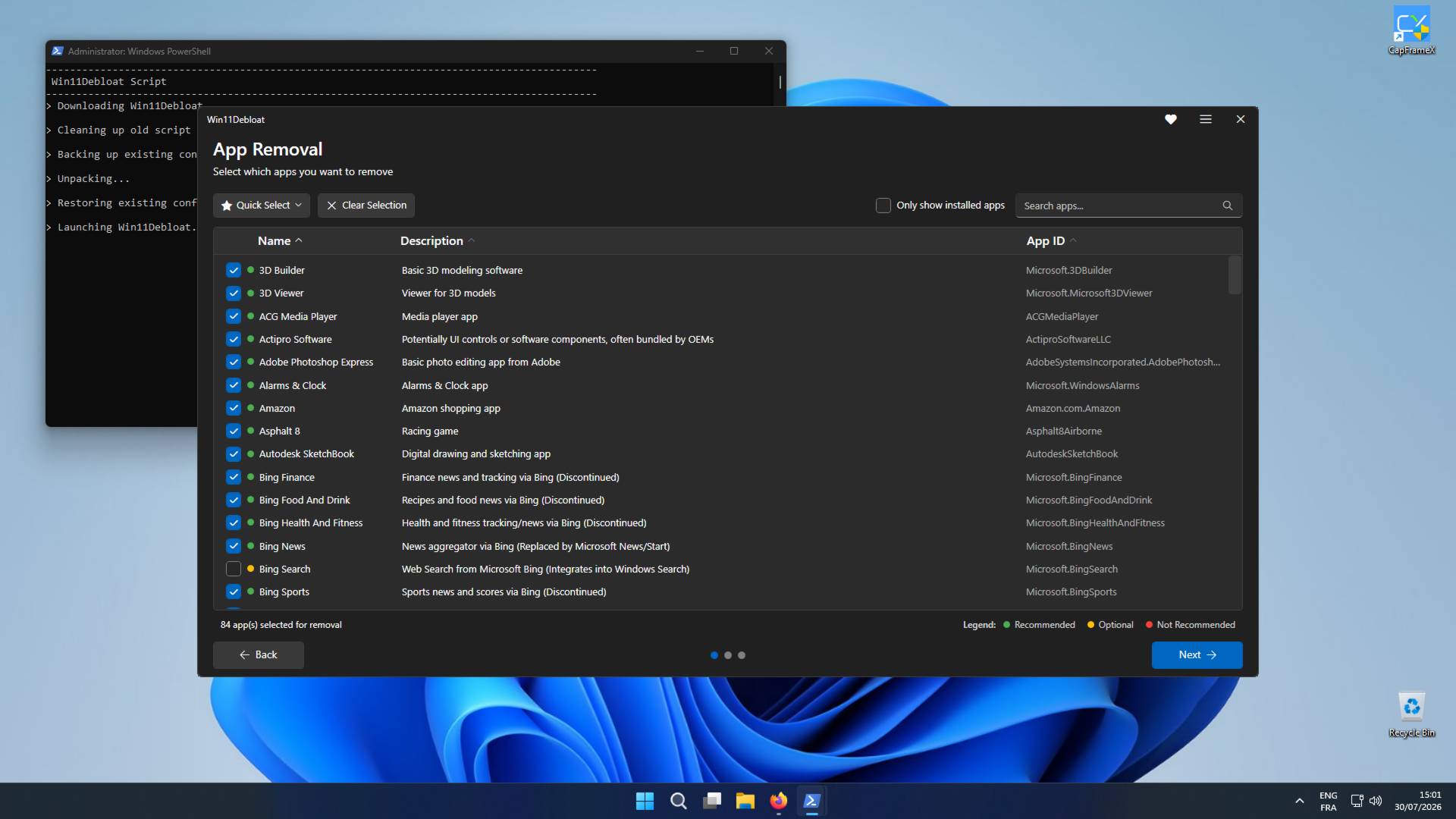Switch to PowerShell taskbar icon

[812, 801]
